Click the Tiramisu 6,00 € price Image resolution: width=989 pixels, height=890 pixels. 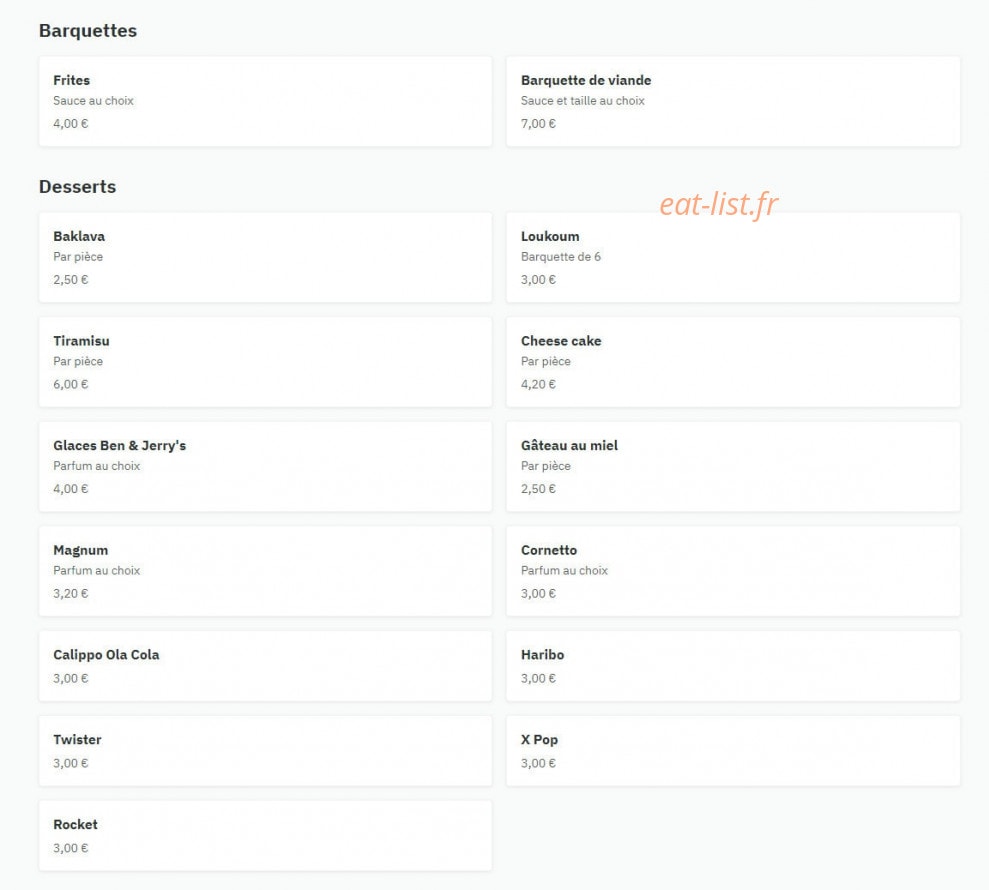(71, 384)
